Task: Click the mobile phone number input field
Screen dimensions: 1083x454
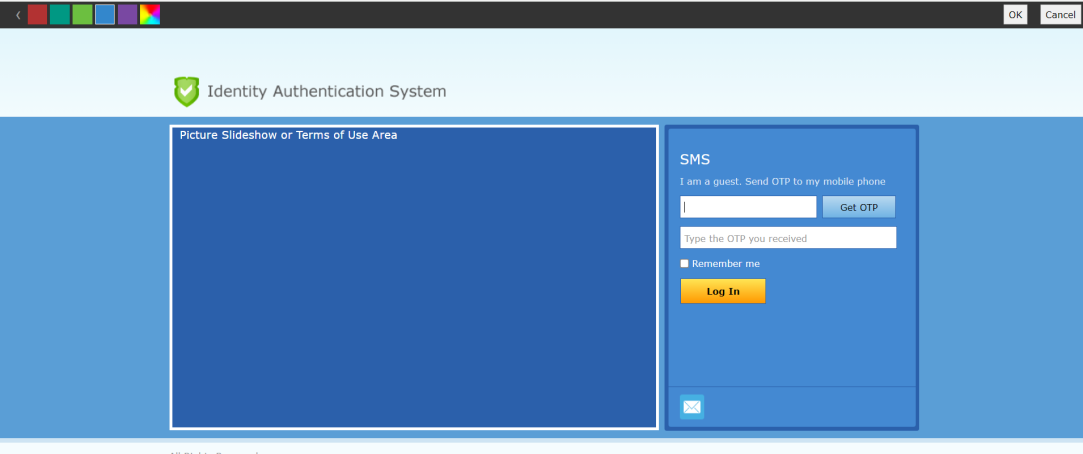Action: coord(748,207)
